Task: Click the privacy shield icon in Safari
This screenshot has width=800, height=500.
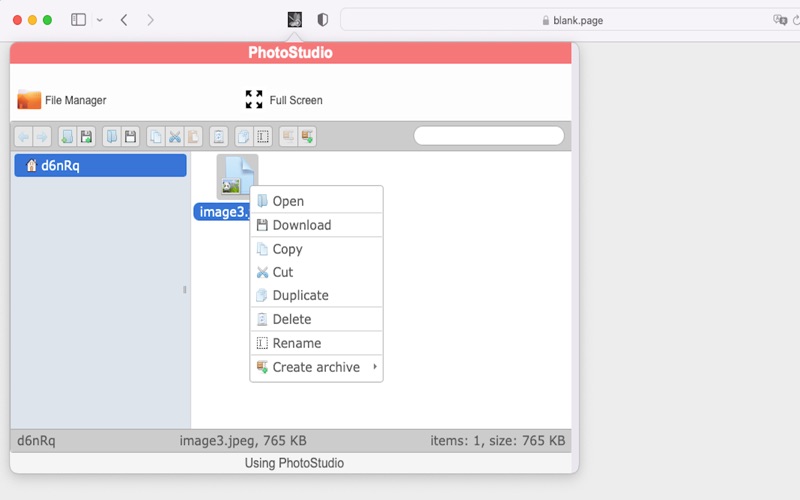Action: point(322,20)
